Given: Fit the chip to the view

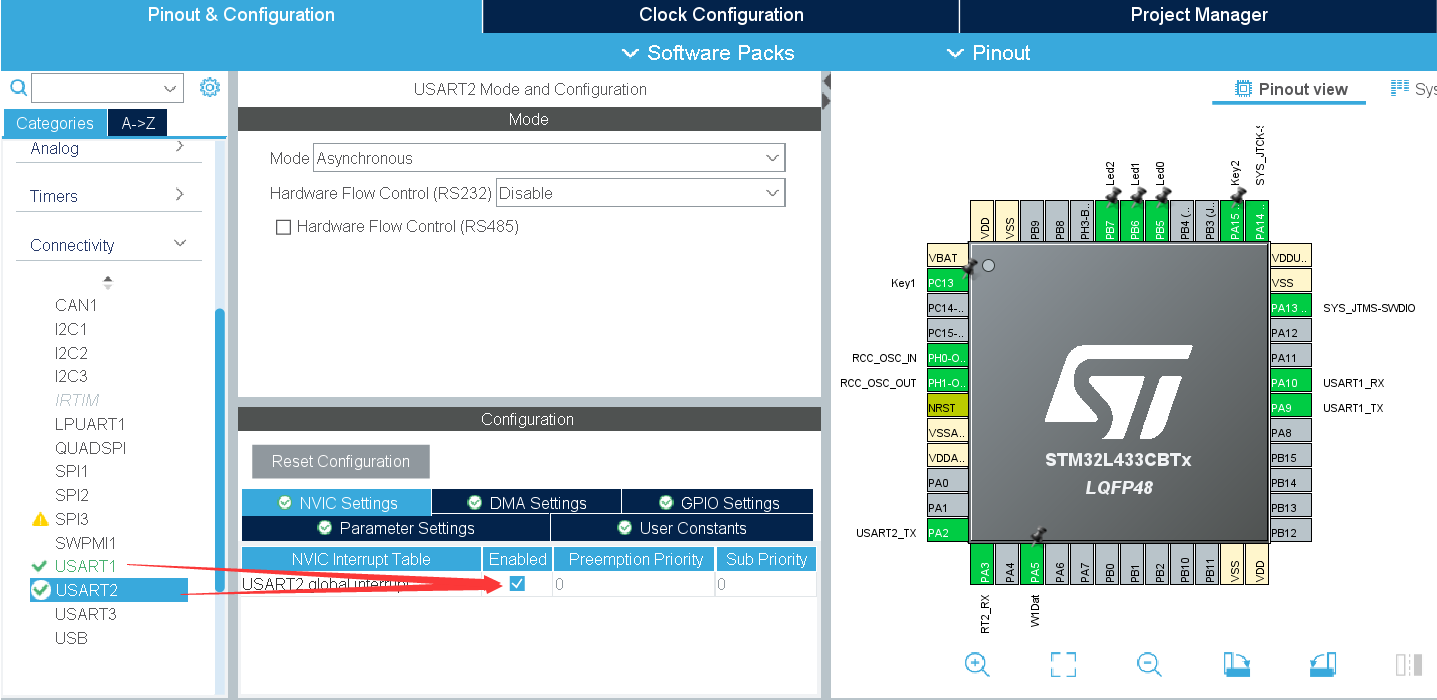Looking at the screenshot, I should (1063, 664).
